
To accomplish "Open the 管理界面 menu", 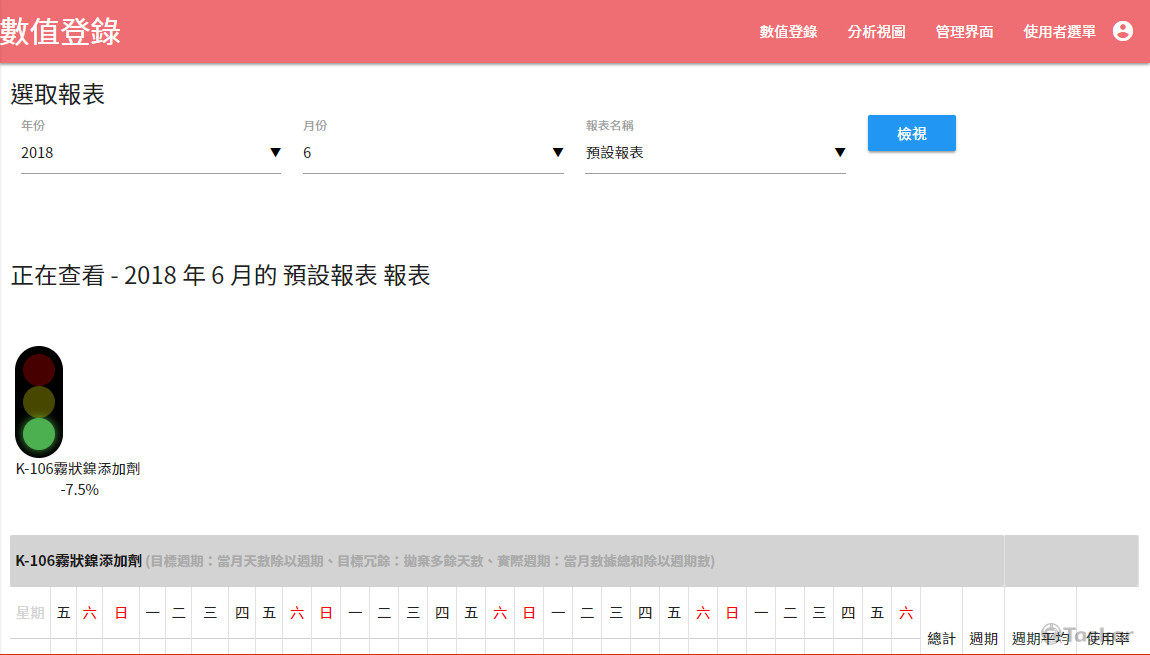I will tap(963, 31).
